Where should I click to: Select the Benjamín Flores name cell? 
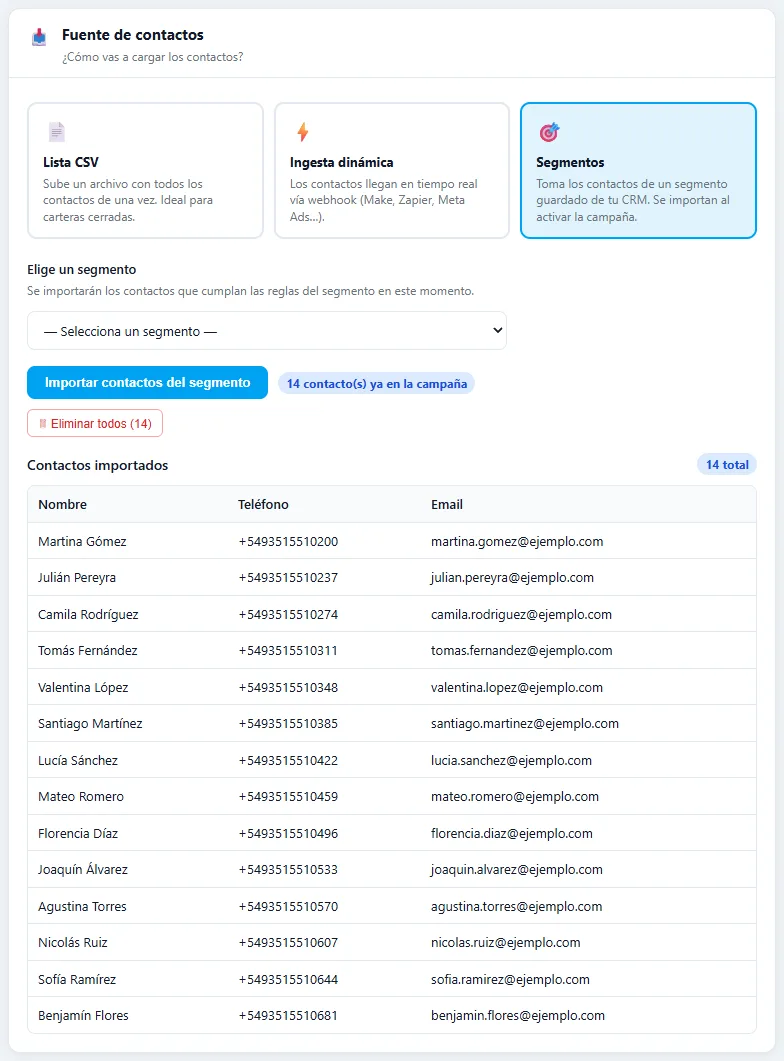point(83,1016)
